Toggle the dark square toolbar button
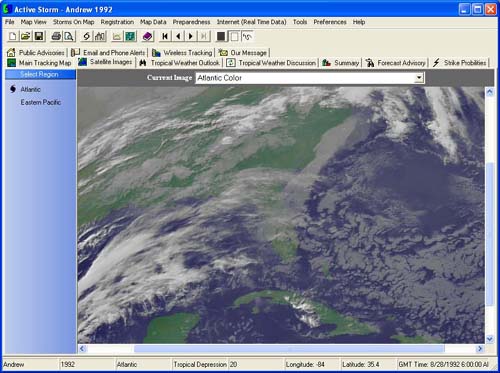 tap(221, 36)
